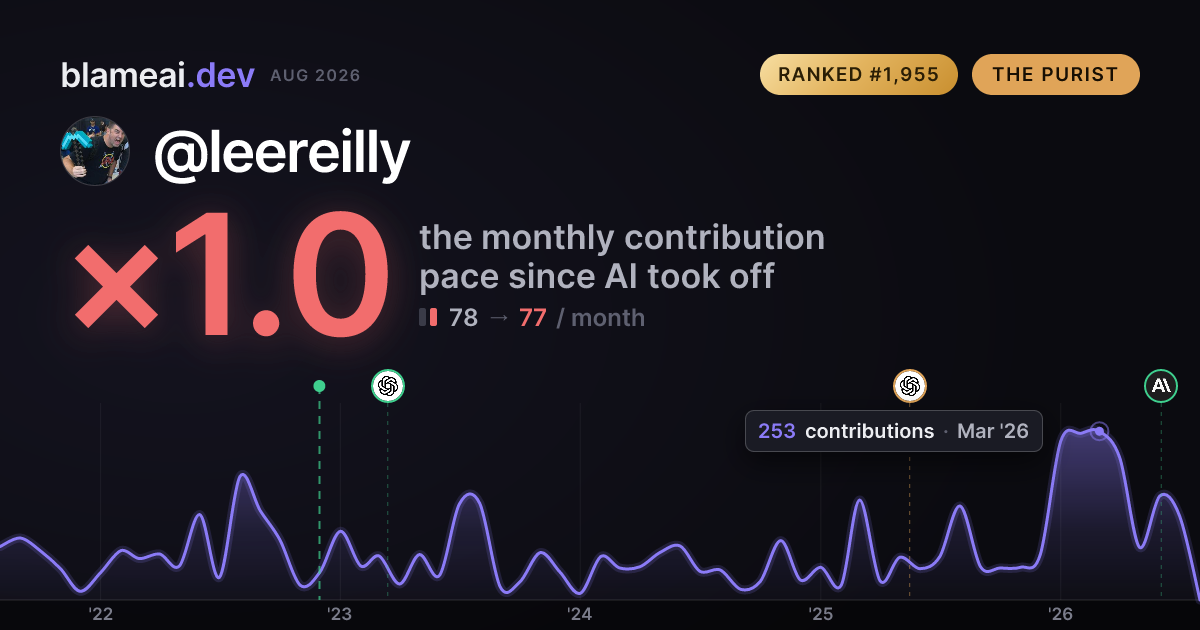This screenshot has width=1200, height=630.
Task: Click the orange-ringed OpenAI marker icon
Action: click(x=909, y=386)
